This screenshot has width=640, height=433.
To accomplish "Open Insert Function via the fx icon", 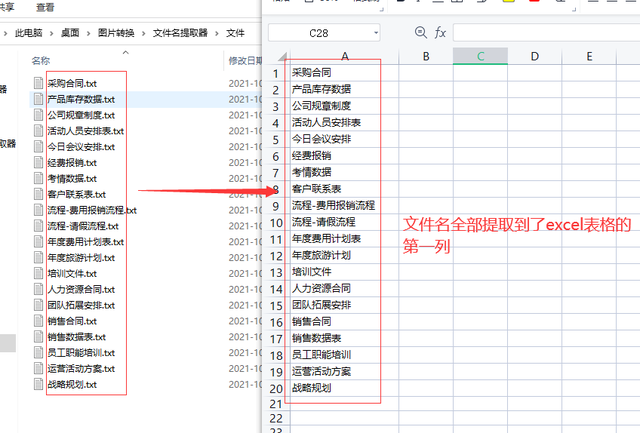I will [440, 33].
